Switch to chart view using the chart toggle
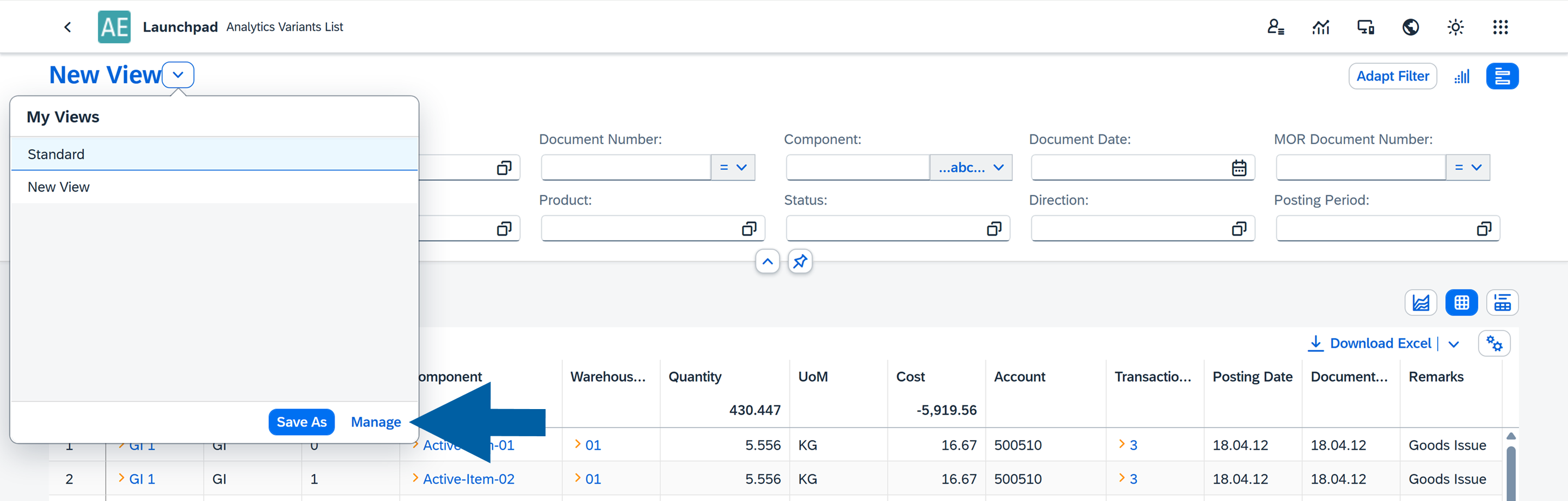The height and width of the screenshot is (501, 1568). (1420, 302)
